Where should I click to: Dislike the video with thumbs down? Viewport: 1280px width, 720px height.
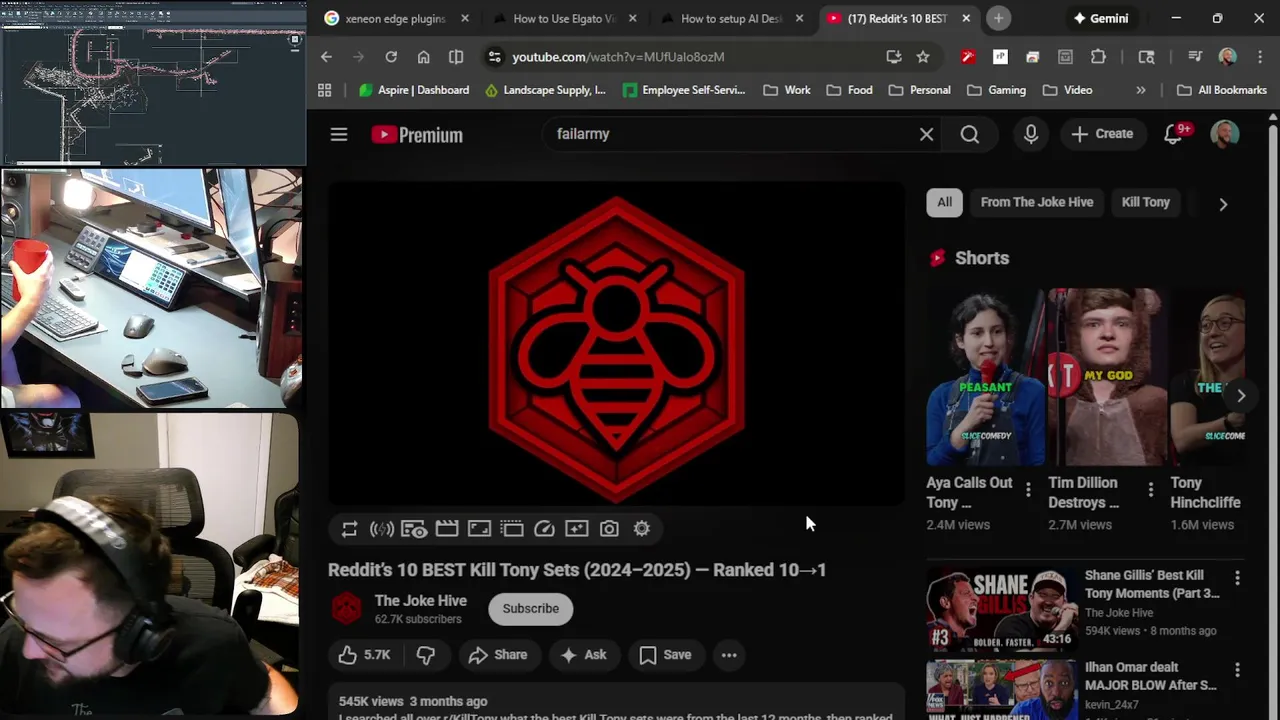click(x=426, y=655)
